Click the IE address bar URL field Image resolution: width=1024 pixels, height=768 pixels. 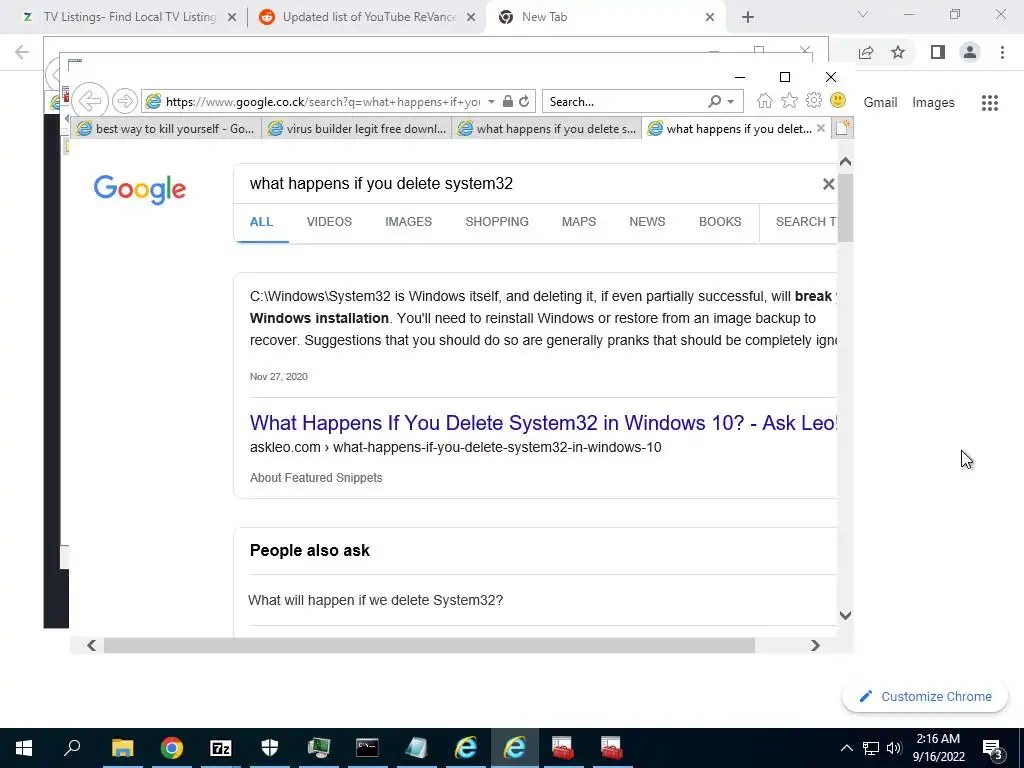tap(323, 102)
